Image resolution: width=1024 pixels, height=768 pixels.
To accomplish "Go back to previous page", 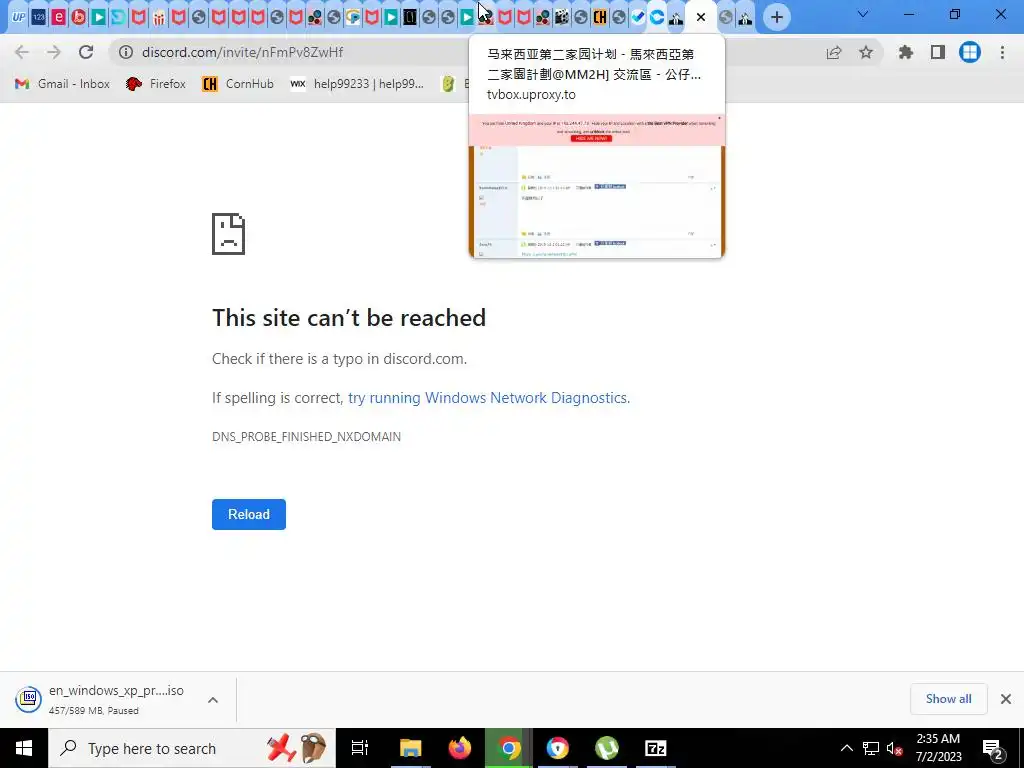I will click(x=22, y=52).
